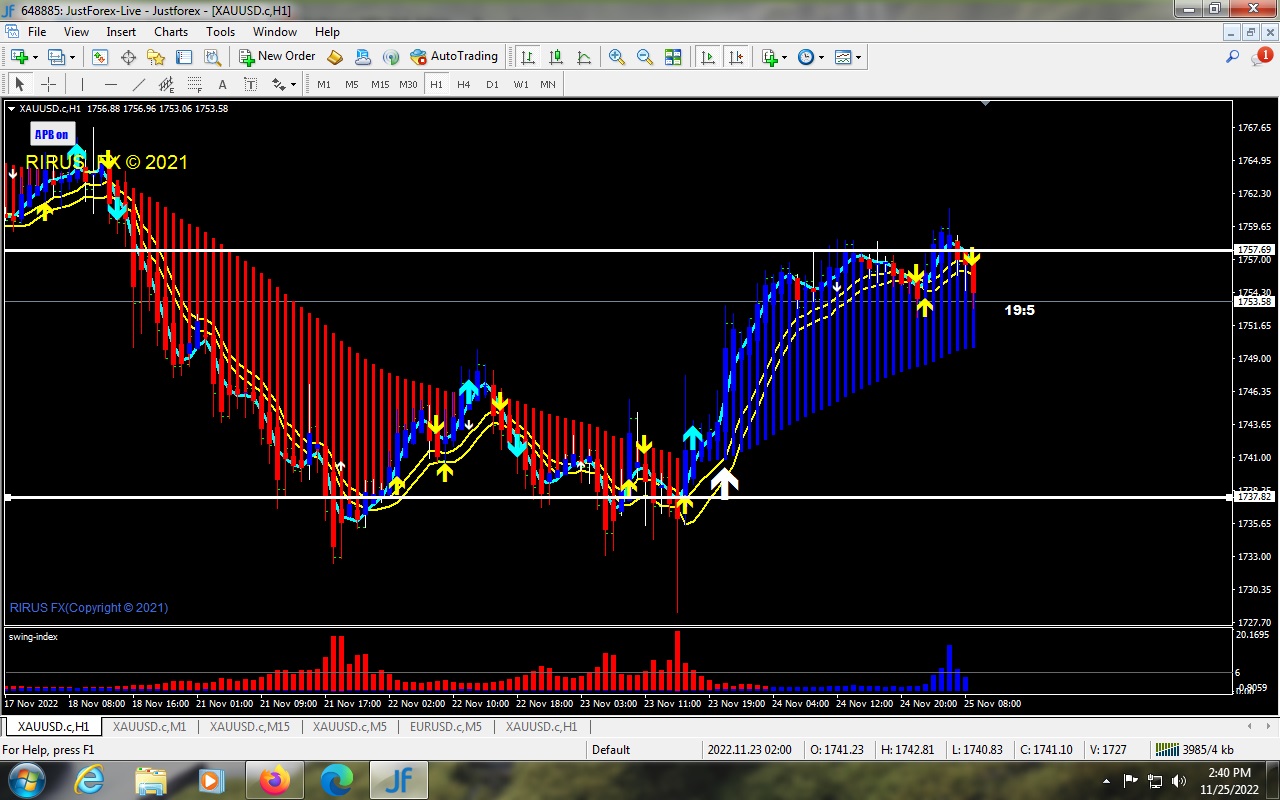Zoom in on the chart
This screenshot has width=1280, height=800.
point(617,57)
